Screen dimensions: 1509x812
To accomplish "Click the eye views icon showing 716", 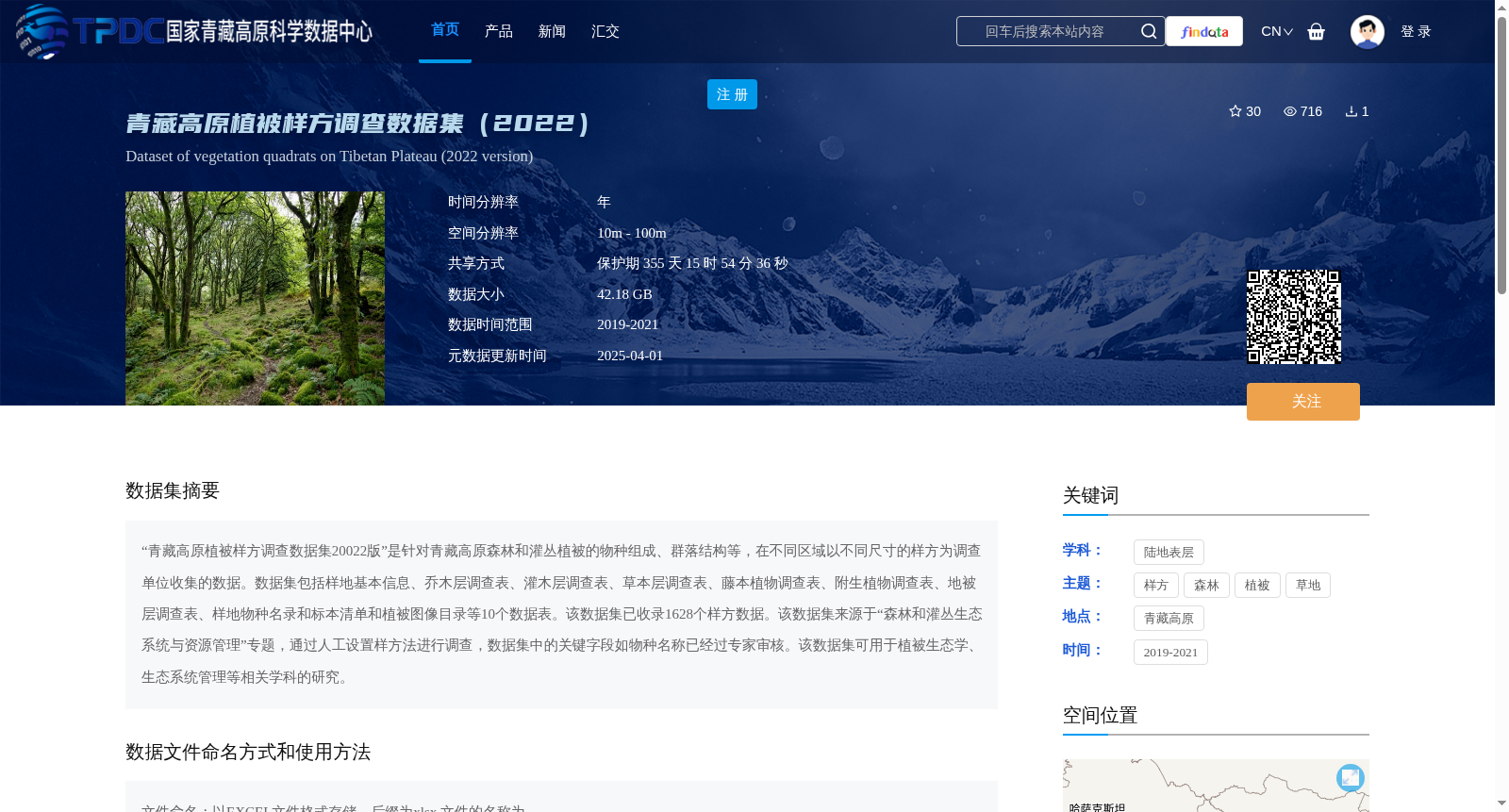I will point(1290,111).
